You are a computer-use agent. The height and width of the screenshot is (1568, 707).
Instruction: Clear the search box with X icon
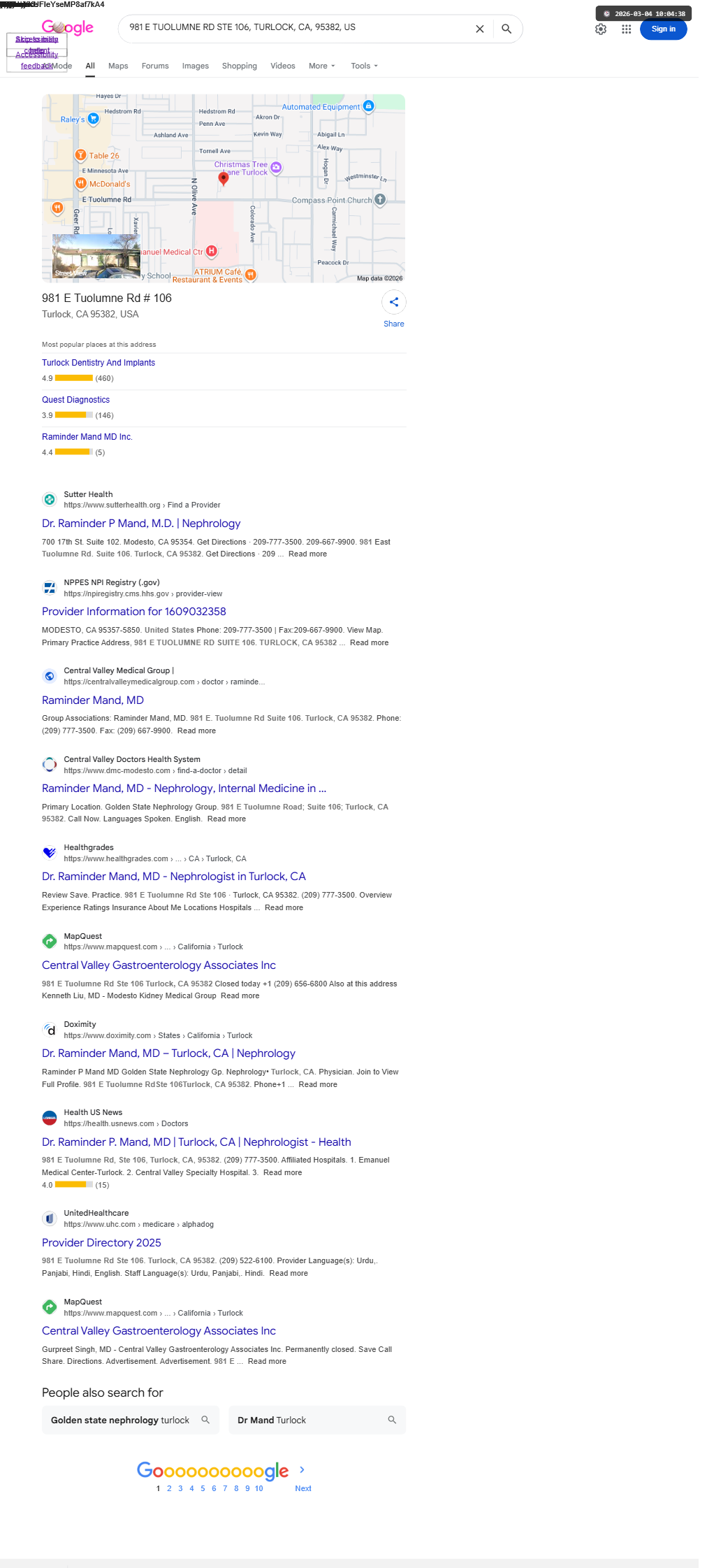(x=480, y=29)
